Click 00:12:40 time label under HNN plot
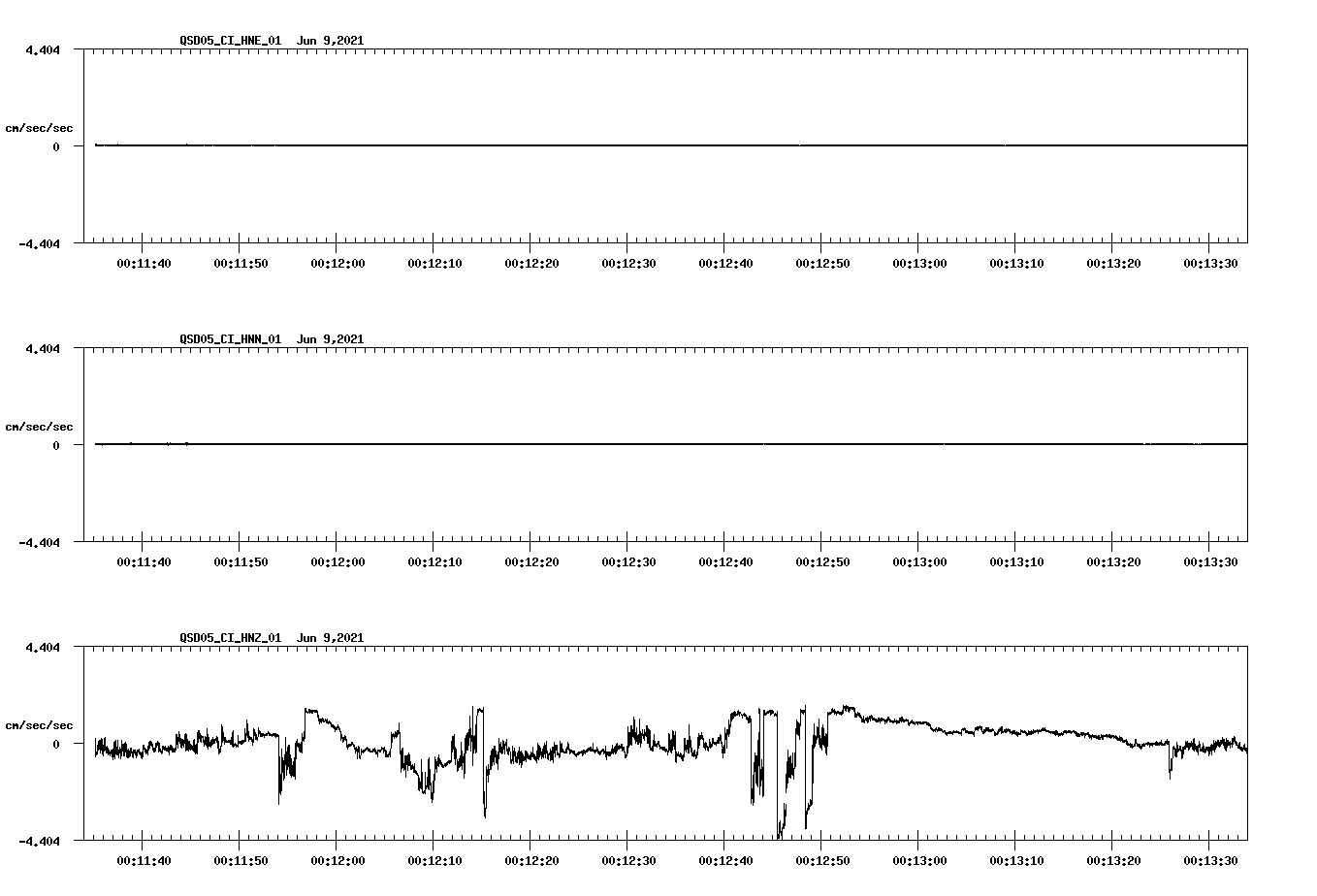 click(x=725, y=562)
